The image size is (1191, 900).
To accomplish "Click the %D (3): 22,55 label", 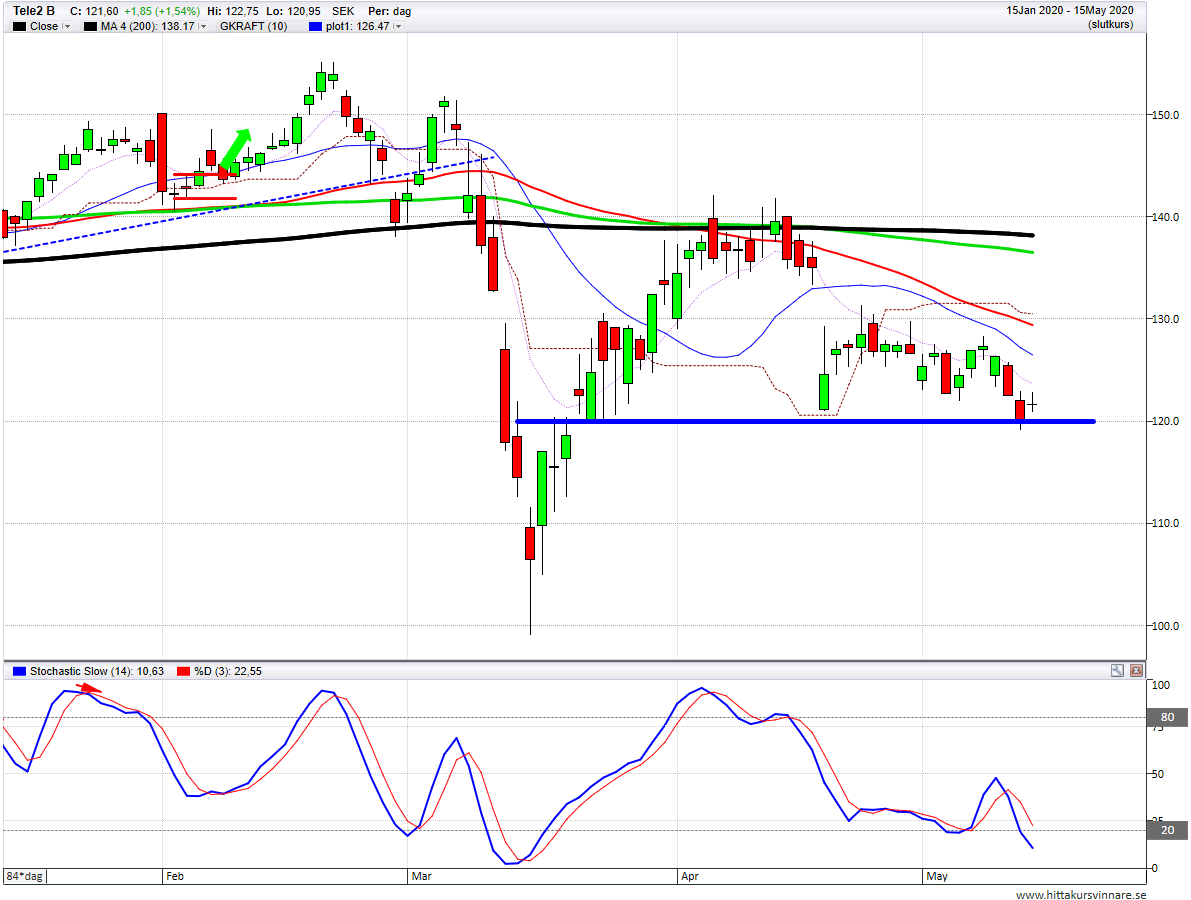I will (228, 671).
